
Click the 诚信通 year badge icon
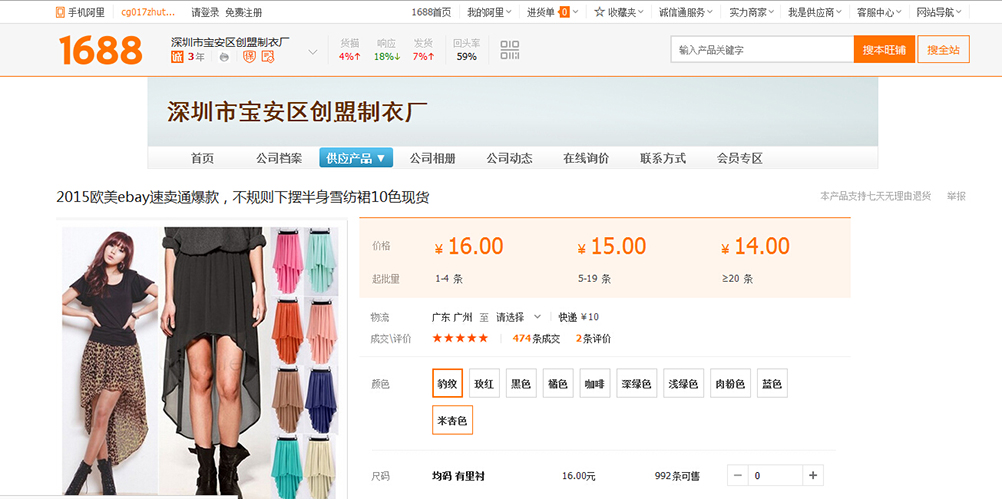pos(177,57)
